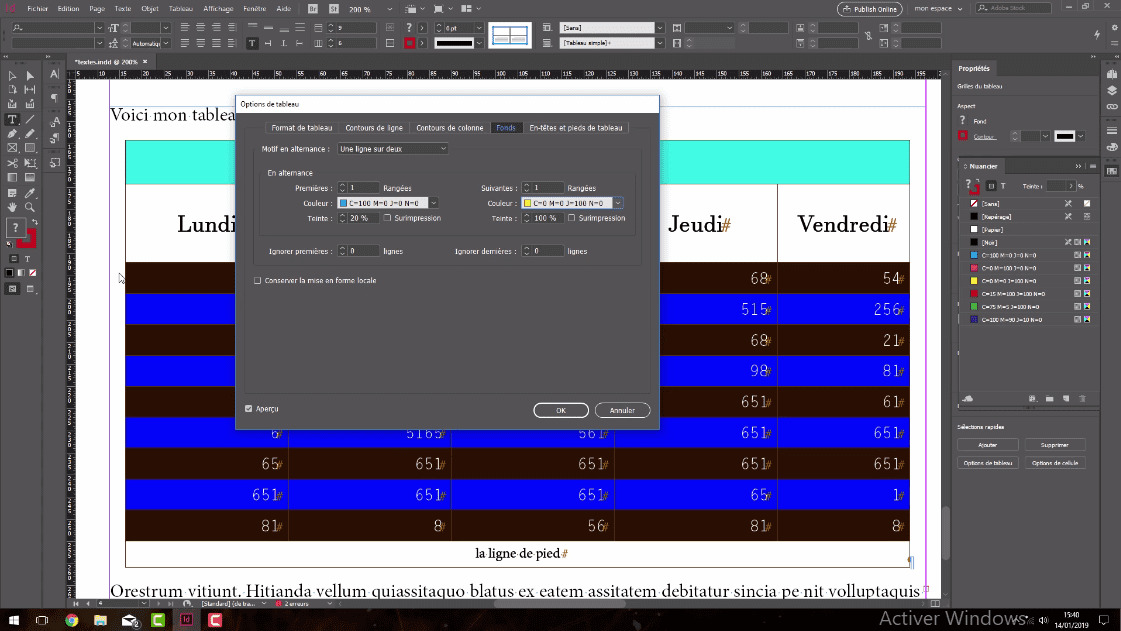Select the Pen tool

coord(12,134)
